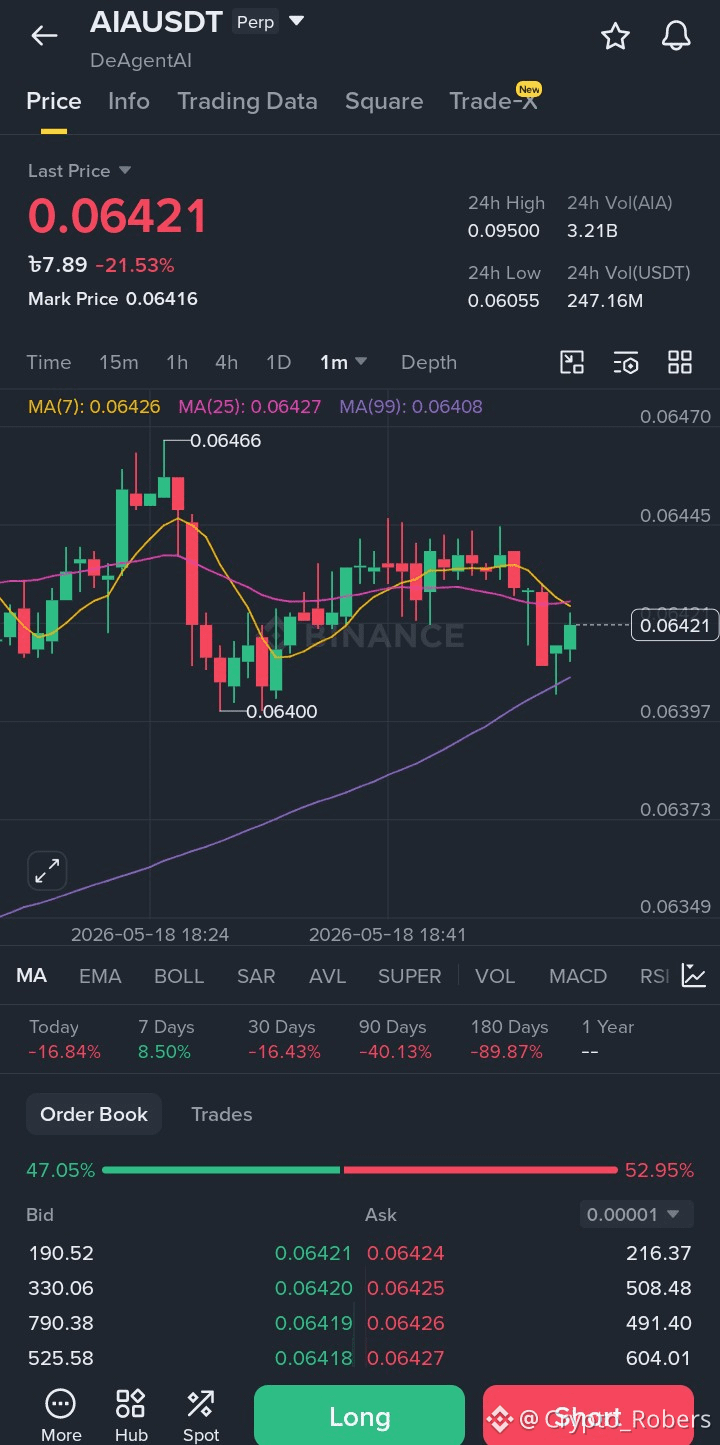Open the indicator chart icon beside RSI
Image resolution: width=720 pixels, height=1445 pixels.
694,976
